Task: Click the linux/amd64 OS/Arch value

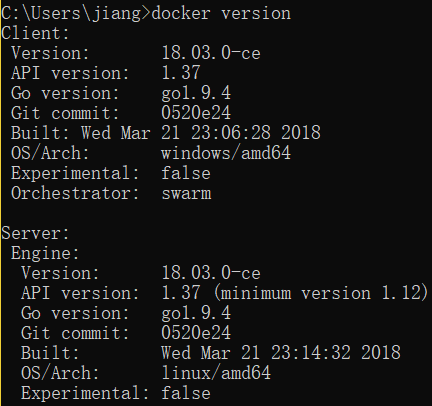Action: [216, 374]
